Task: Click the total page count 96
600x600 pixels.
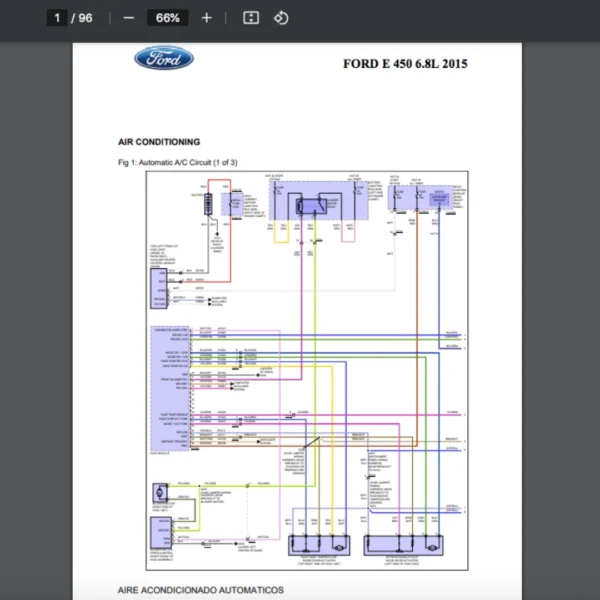Action: (85, 18)
